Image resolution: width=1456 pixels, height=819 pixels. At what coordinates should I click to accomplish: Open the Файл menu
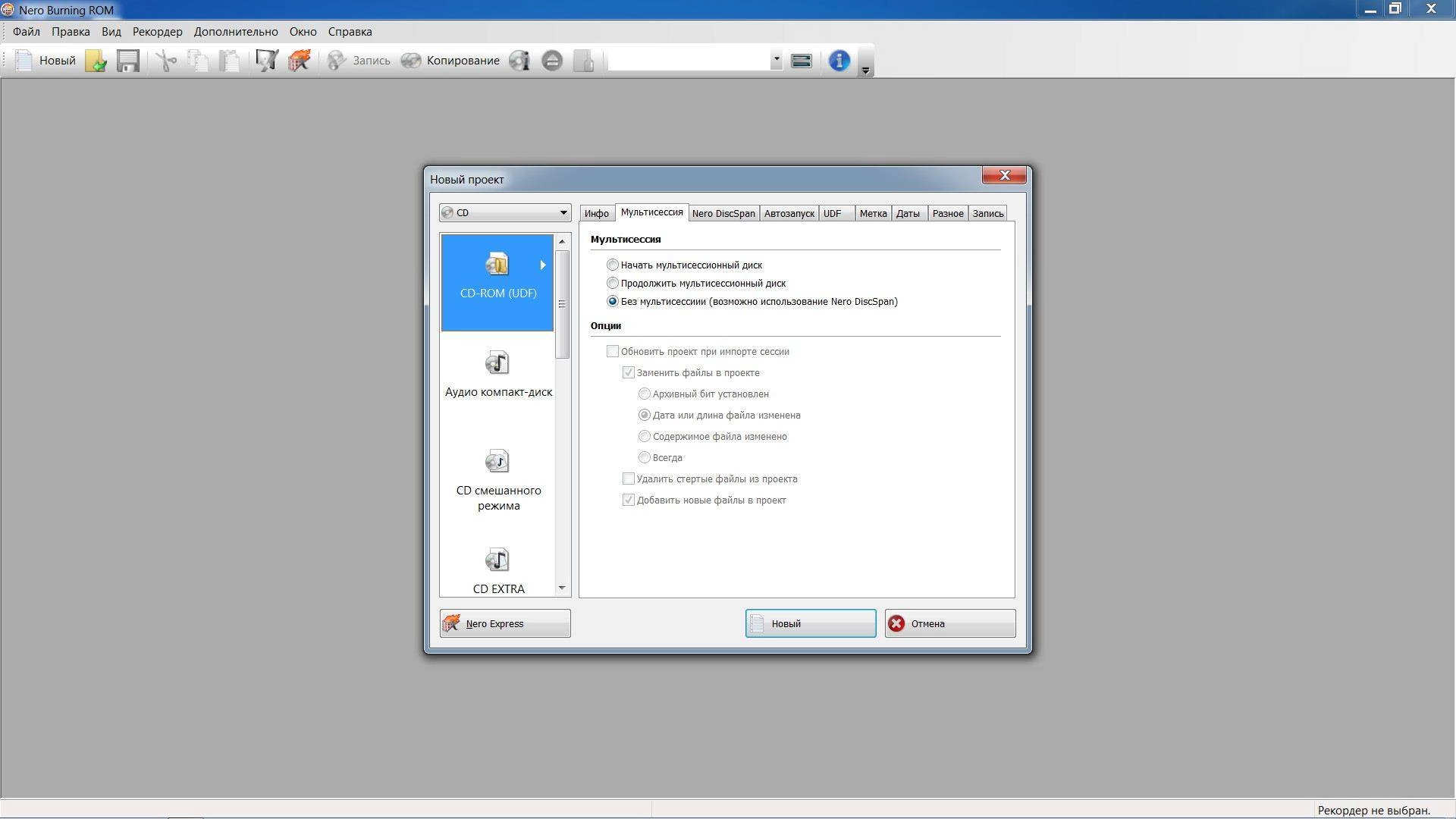click(x=27, y=32)
